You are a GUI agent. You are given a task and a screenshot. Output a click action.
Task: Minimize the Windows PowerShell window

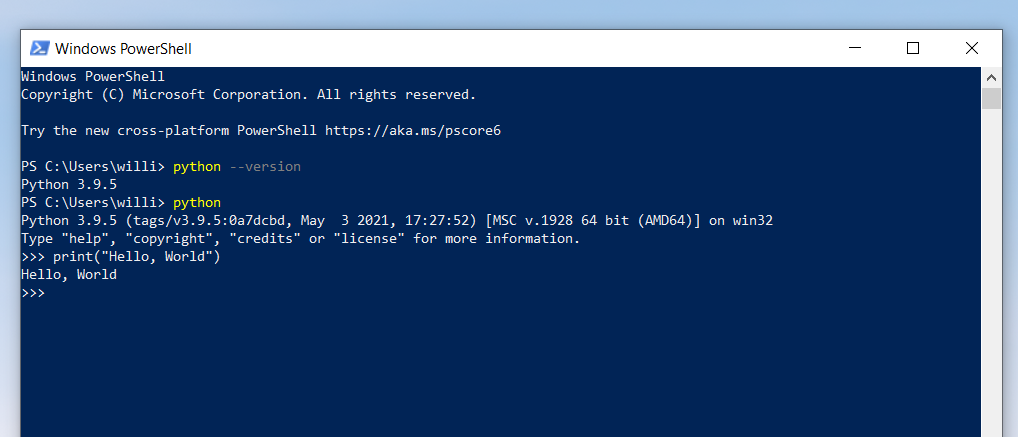[x=855, y=48]
